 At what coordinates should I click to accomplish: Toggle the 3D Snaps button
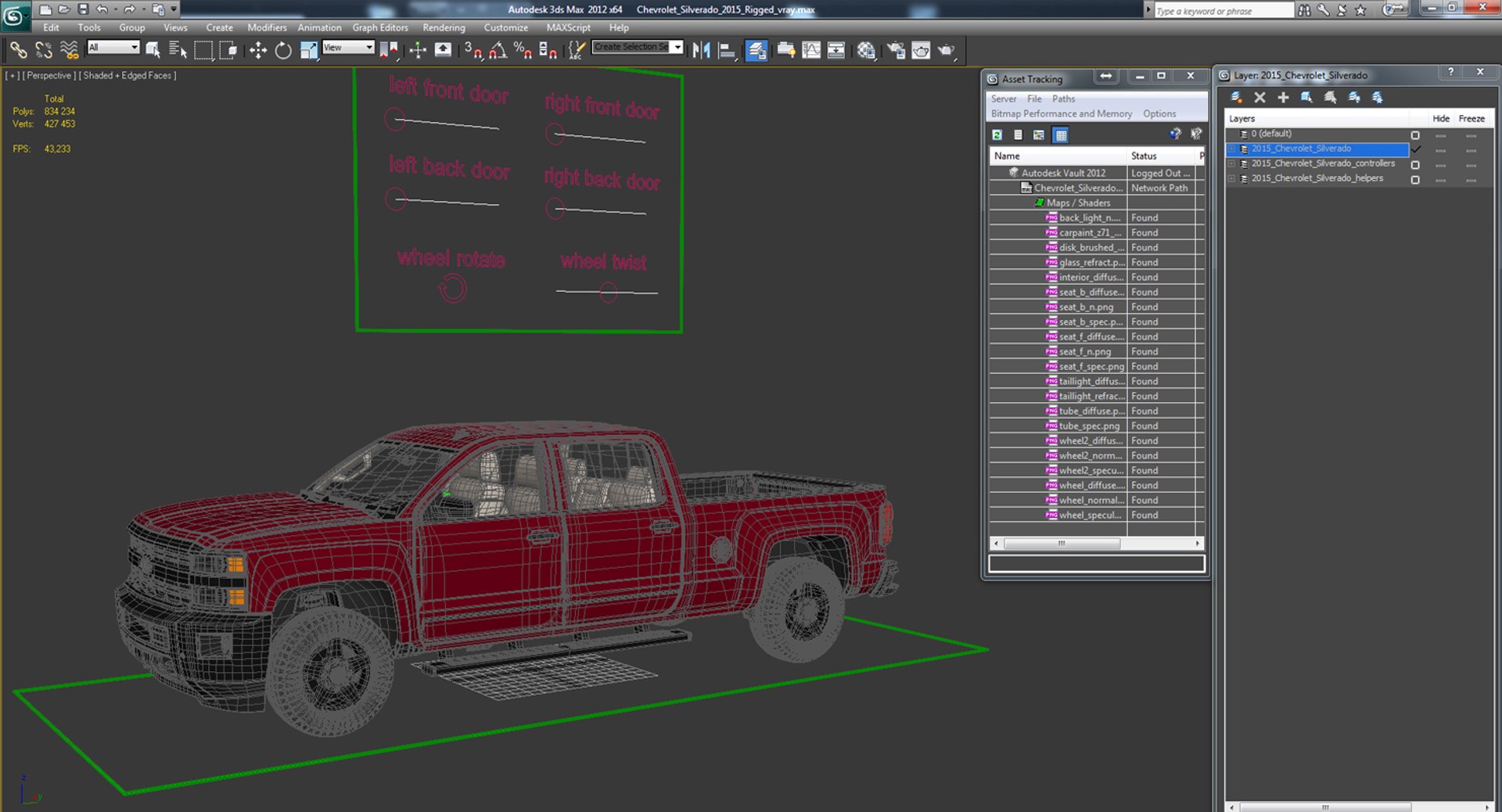473,51
